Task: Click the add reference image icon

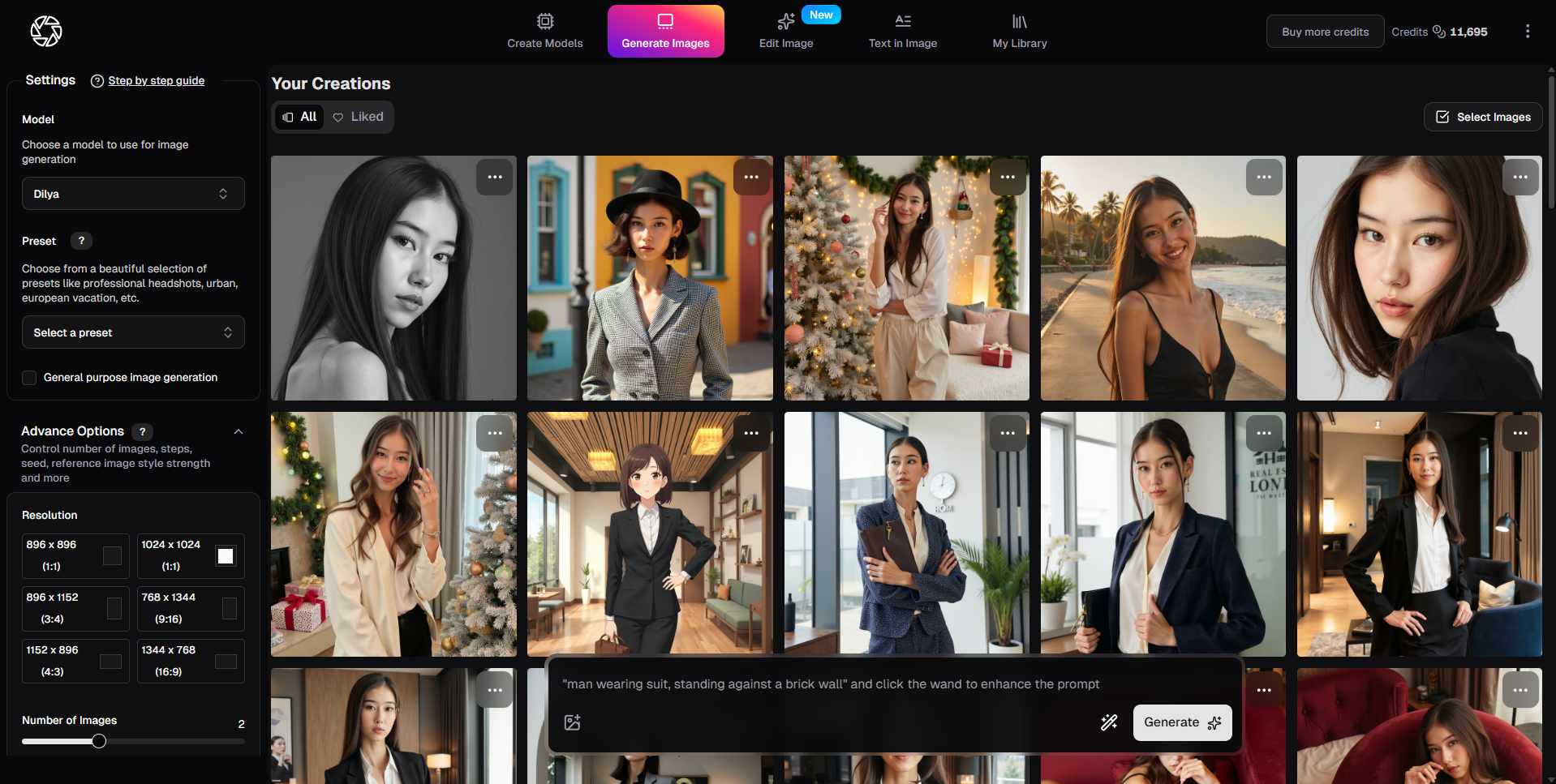Action: [x=572, y=722]
